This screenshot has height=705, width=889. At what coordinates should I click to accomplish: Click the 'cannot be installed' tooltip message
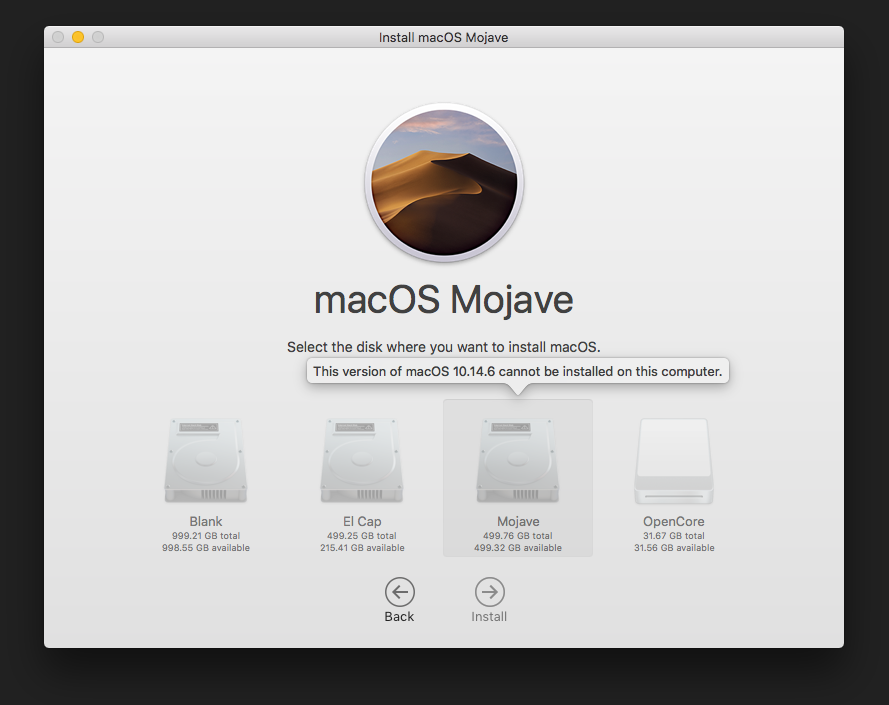pos(518,372)
